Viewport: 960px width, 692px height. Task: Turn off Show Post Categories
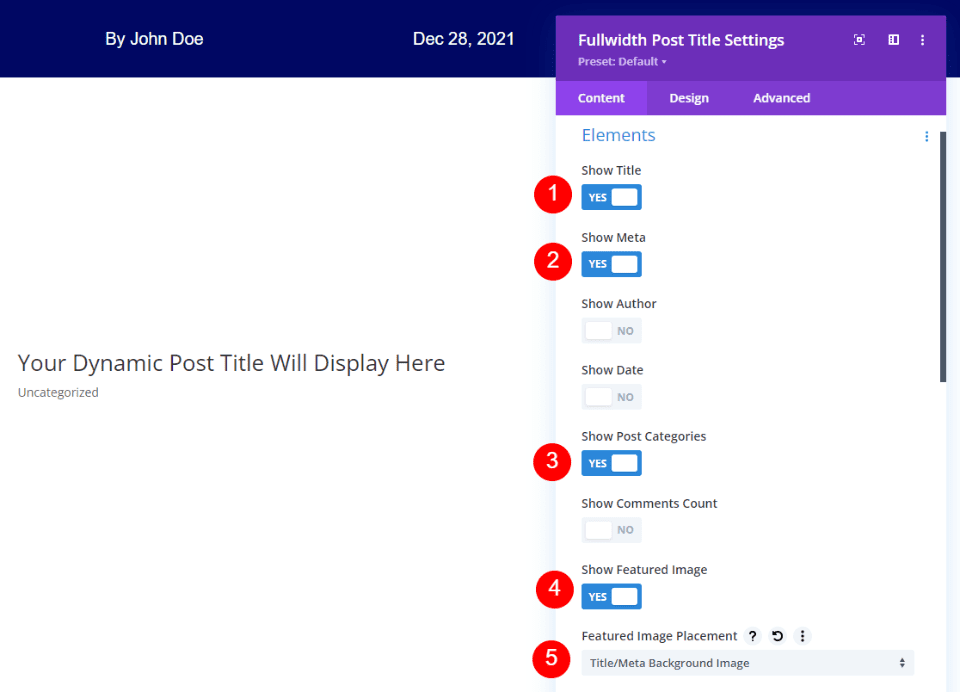tap(611, 462)
